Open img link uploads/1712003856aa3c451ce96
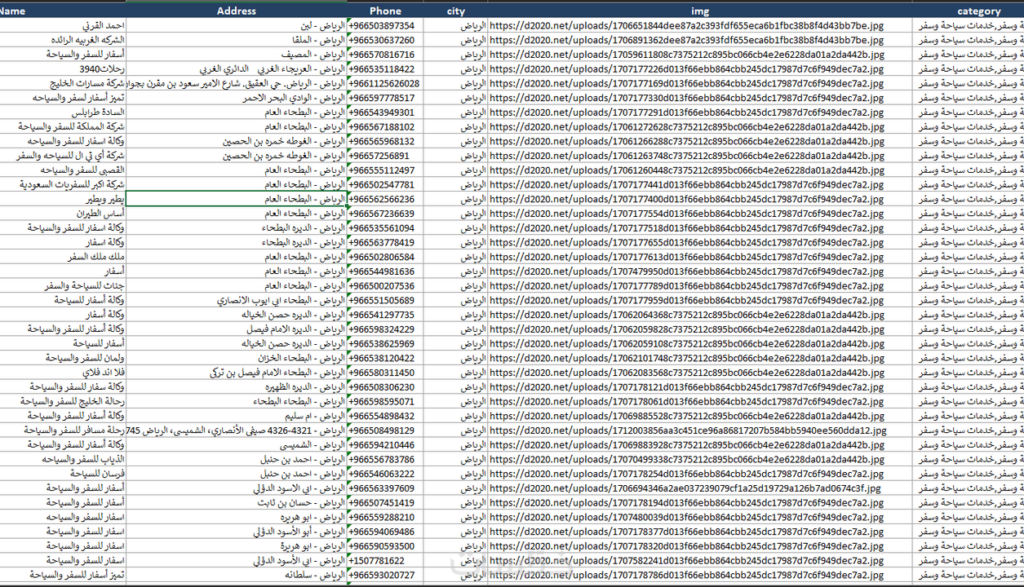The height and width of the screenshot is (587, 1024). pos(688,430)
